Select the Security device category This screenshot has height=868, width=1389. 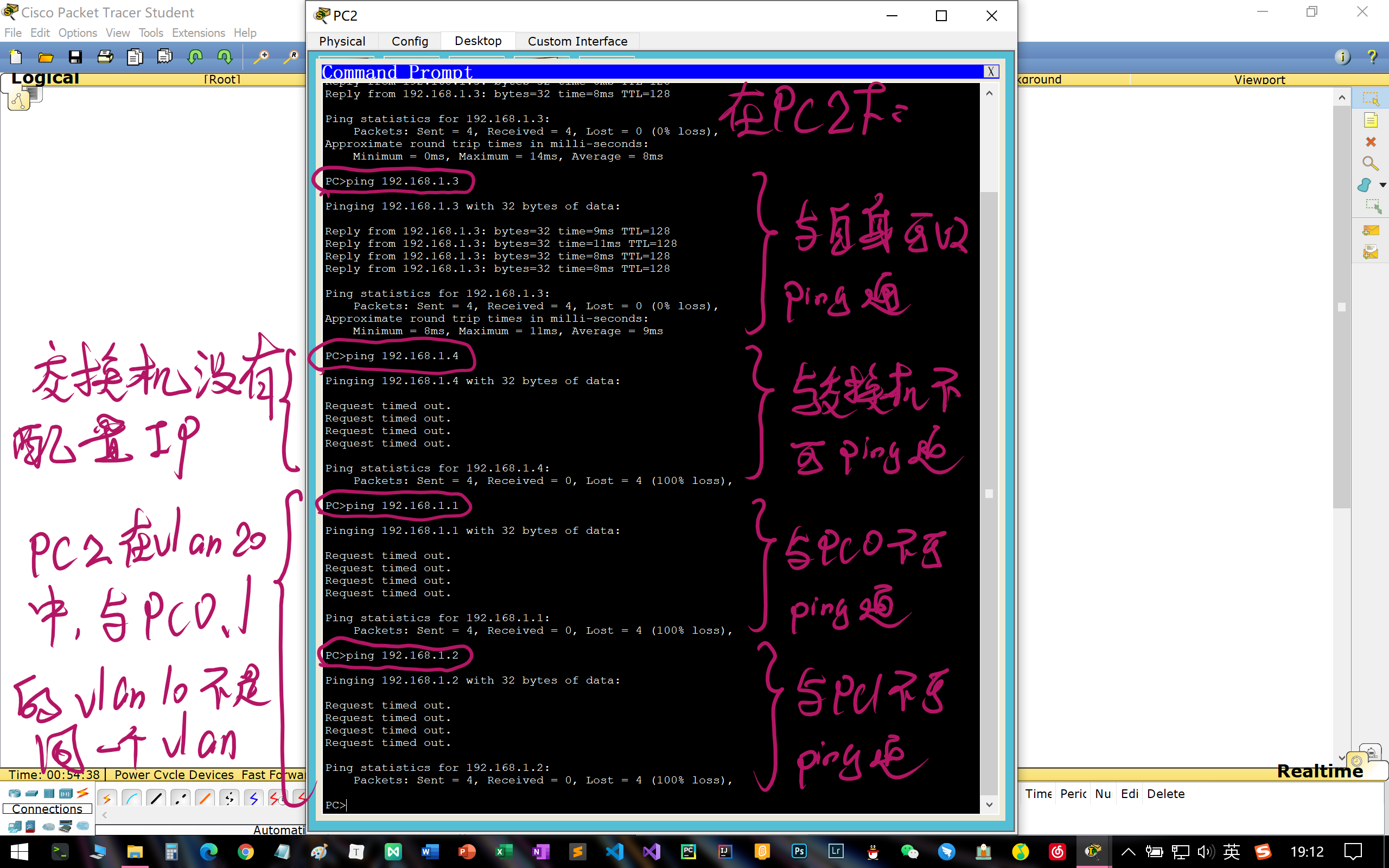coord(31,827)
